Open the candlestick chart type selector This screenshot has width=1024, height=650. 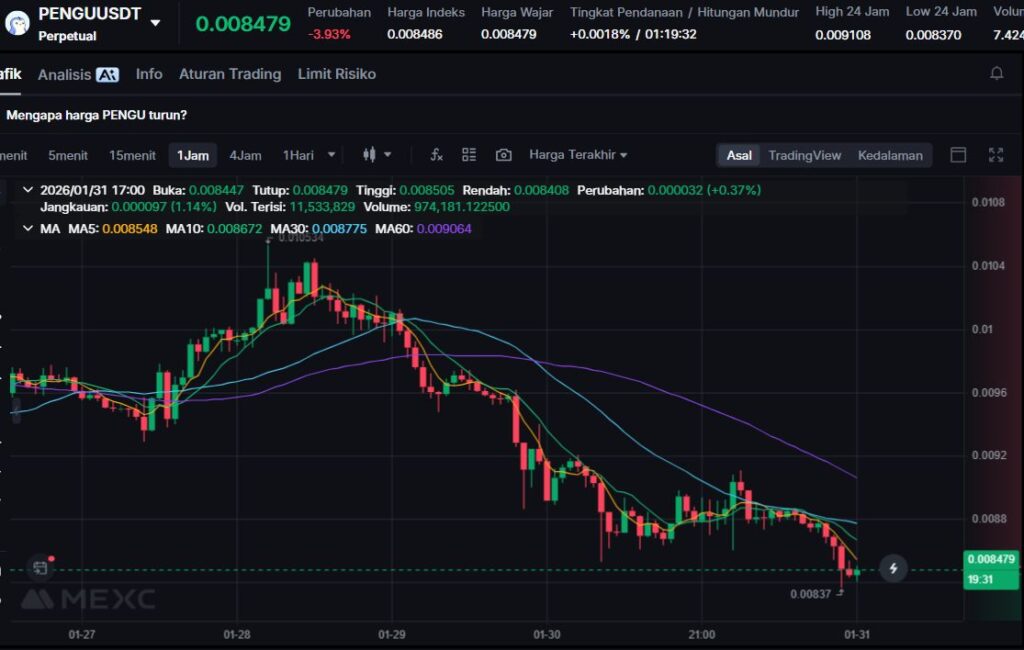click(x=377, y=155)
